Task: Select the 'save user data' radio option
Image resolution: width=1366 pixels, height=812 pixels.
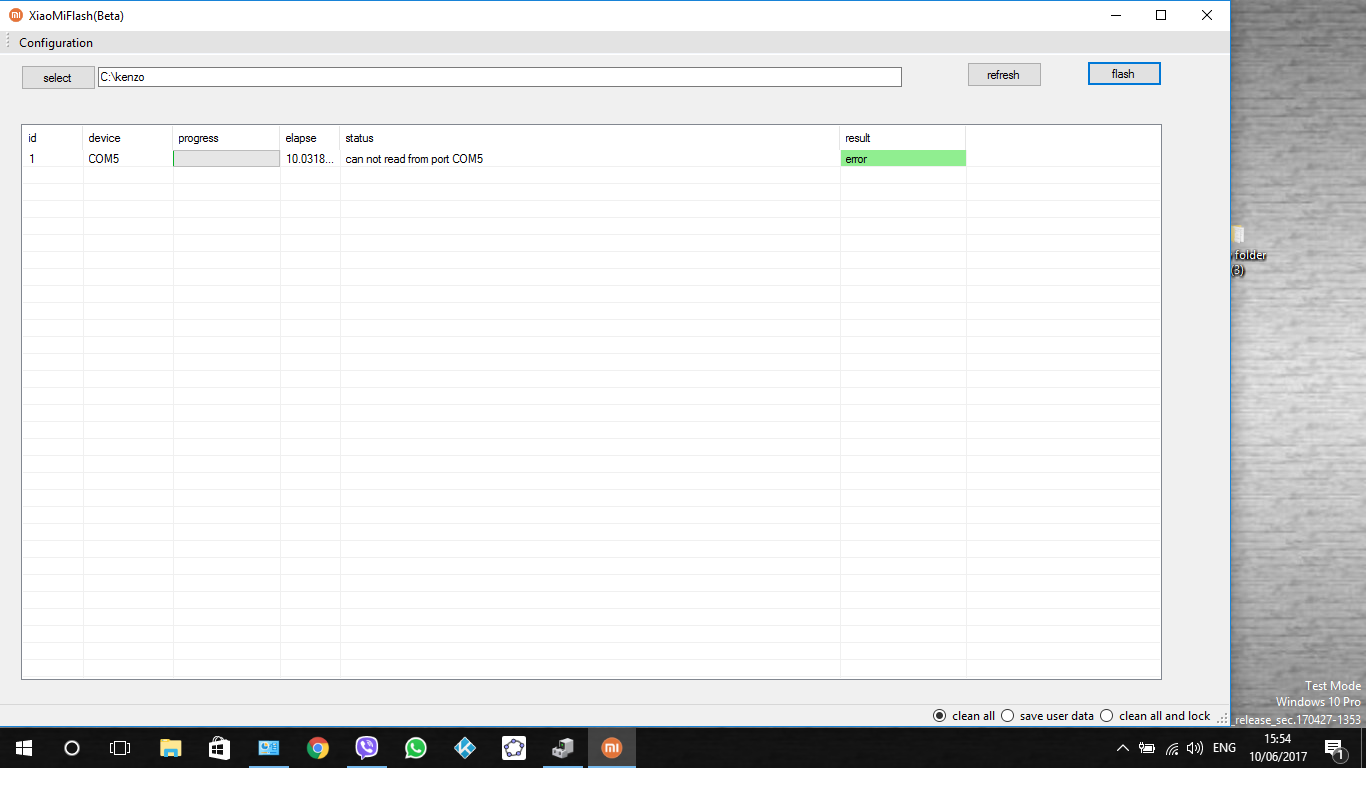Action: click(1008, 716)
